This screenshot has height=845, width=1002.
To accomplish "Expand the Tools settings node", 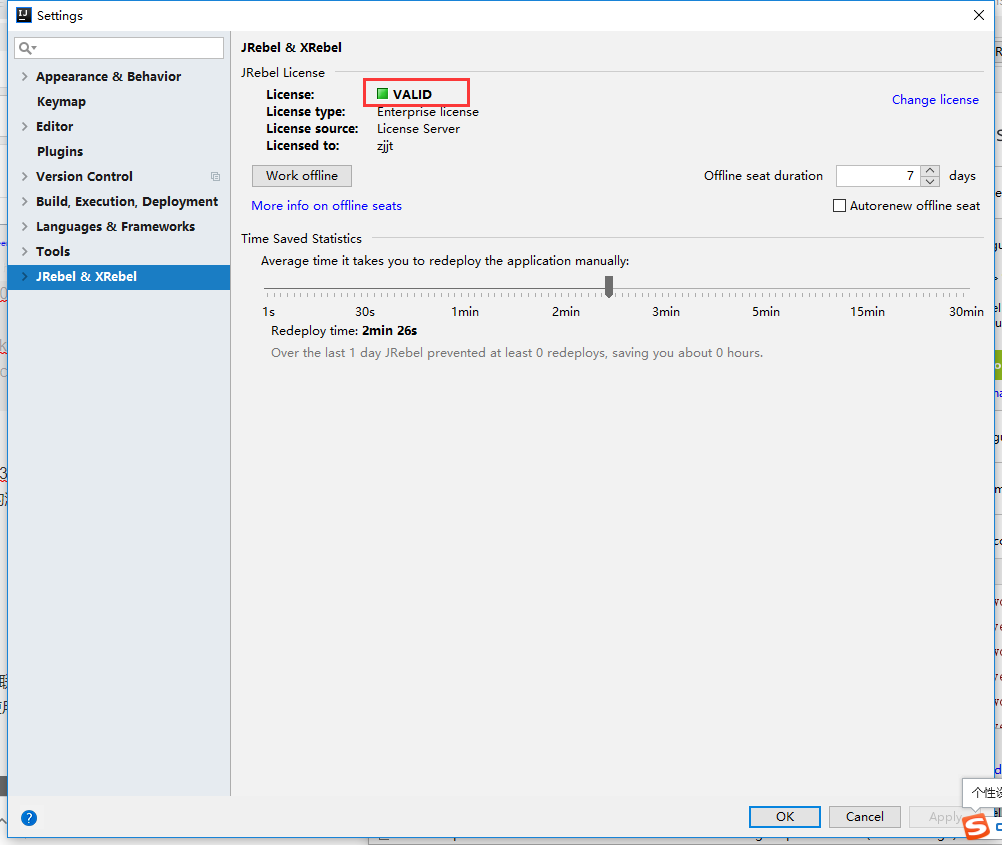I will 24,251.
